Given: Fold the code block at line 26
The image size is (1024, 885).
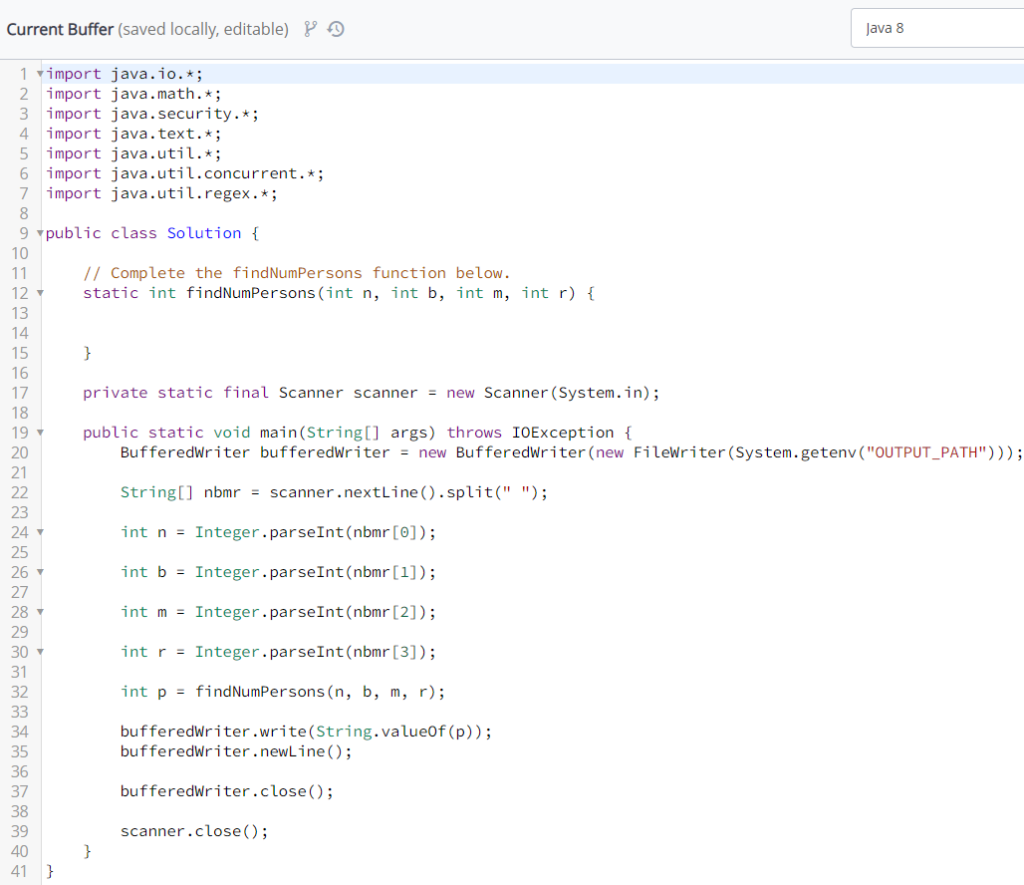Looking at the screenshot, I should coord(38,572).
